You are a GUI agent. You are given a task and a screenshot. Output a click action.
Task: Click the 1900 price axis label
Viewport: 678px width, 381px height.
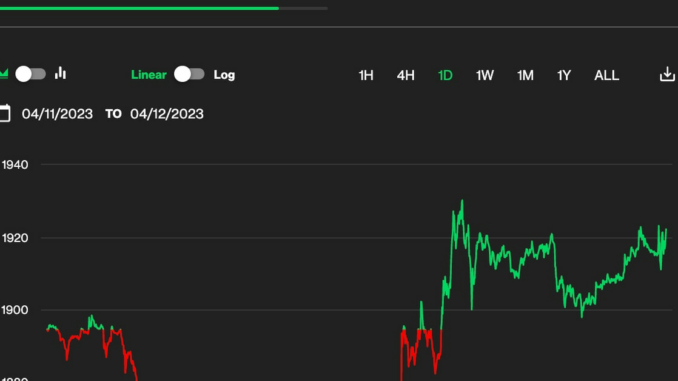pyautogui.click(x=15, y=310)
